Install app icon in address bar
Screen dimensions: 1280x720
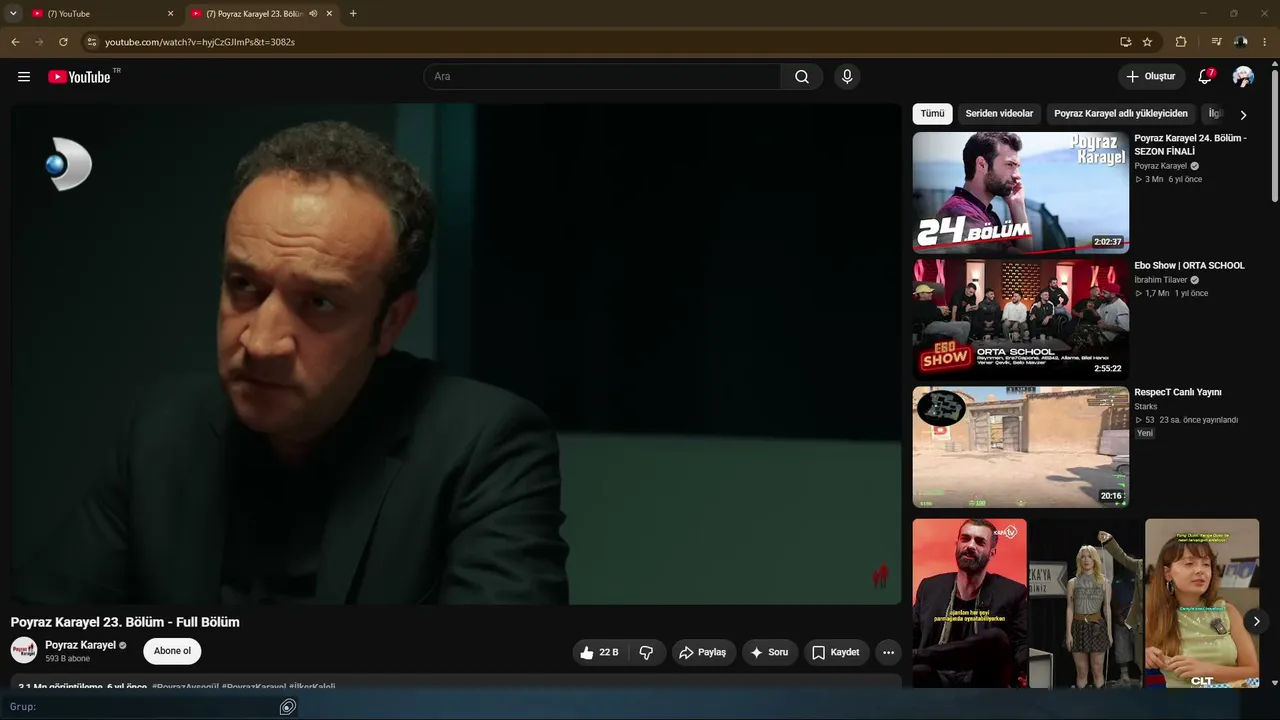[1126, 42]
